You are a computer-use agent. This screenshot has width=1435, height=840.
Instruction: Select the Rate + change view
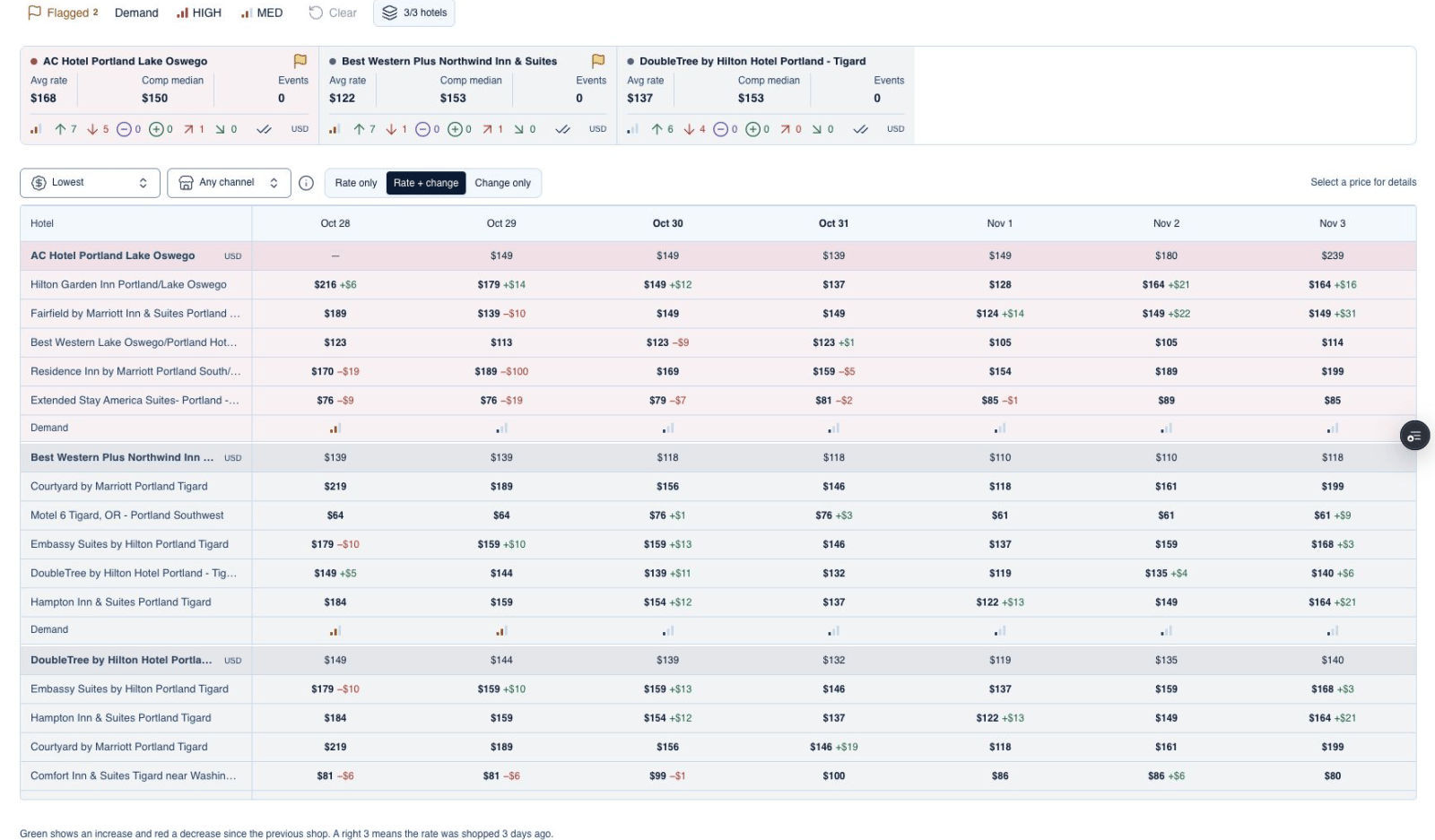(x=426, y=183)
